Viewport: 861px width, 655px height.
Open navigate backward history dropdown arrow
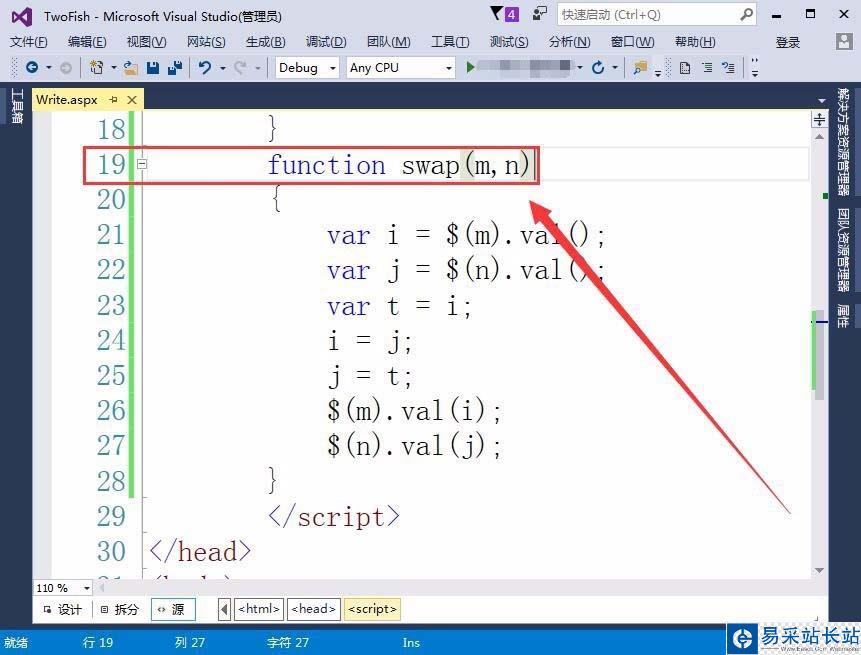pyautogui.click(x=48, y=68)
